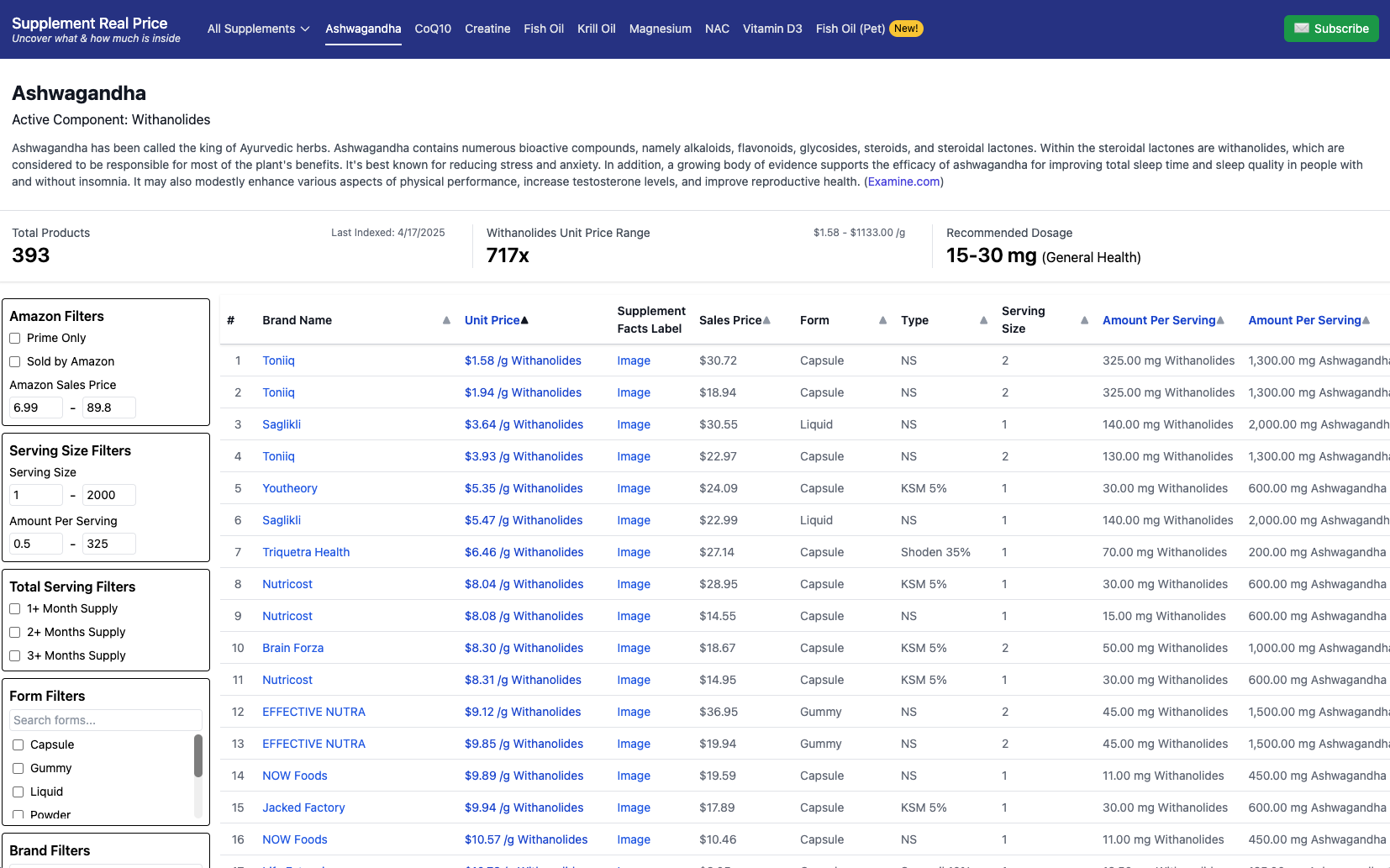Go to Supplement Real Price home
Viewport: 1390px width, 868px height.
[x=96, y=29]
